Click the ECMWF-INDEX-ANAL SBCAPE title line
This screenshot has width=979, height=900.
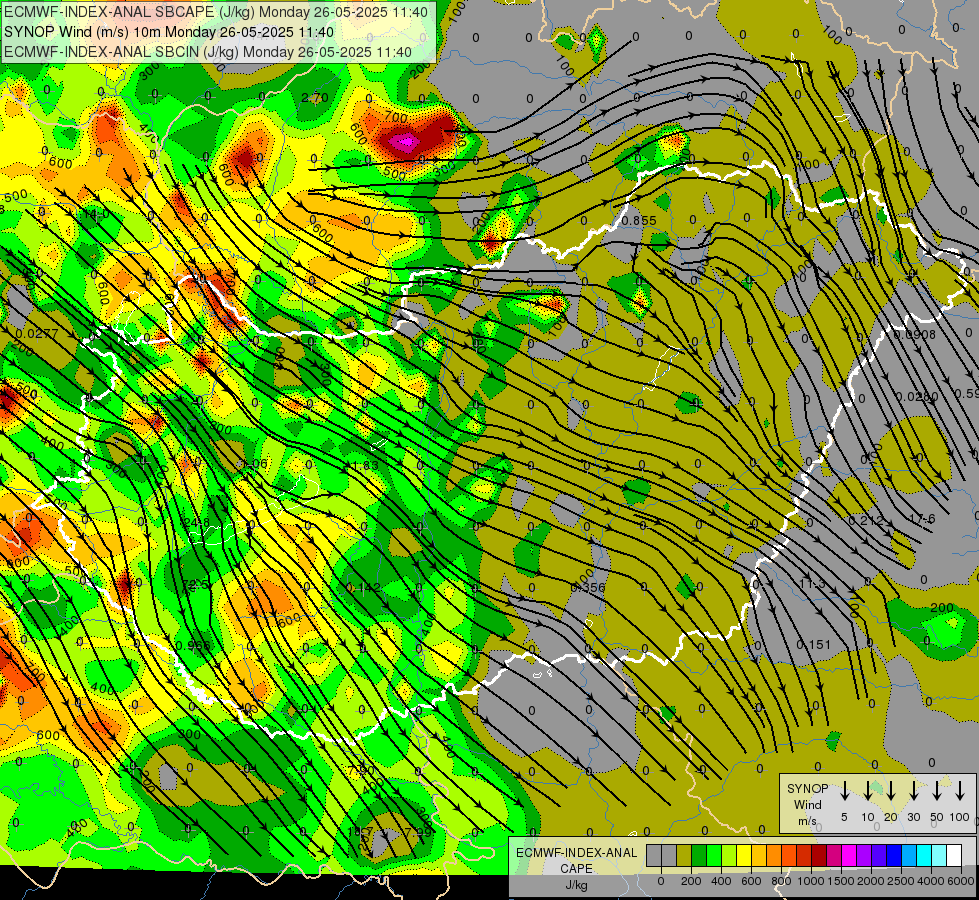point(216,12)
